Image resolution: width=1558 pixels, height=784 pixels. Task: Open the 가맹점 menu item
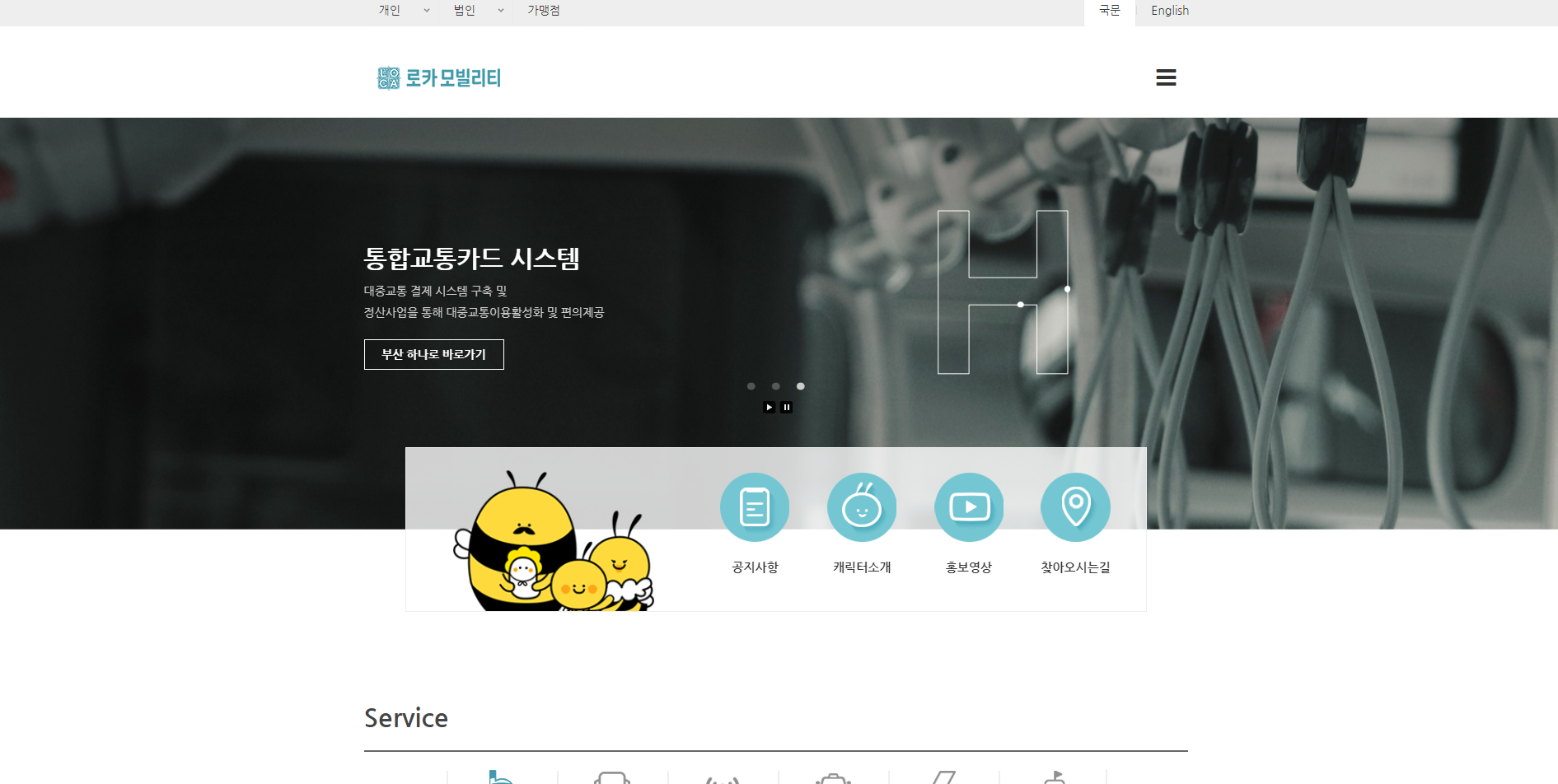coord(543,11)
